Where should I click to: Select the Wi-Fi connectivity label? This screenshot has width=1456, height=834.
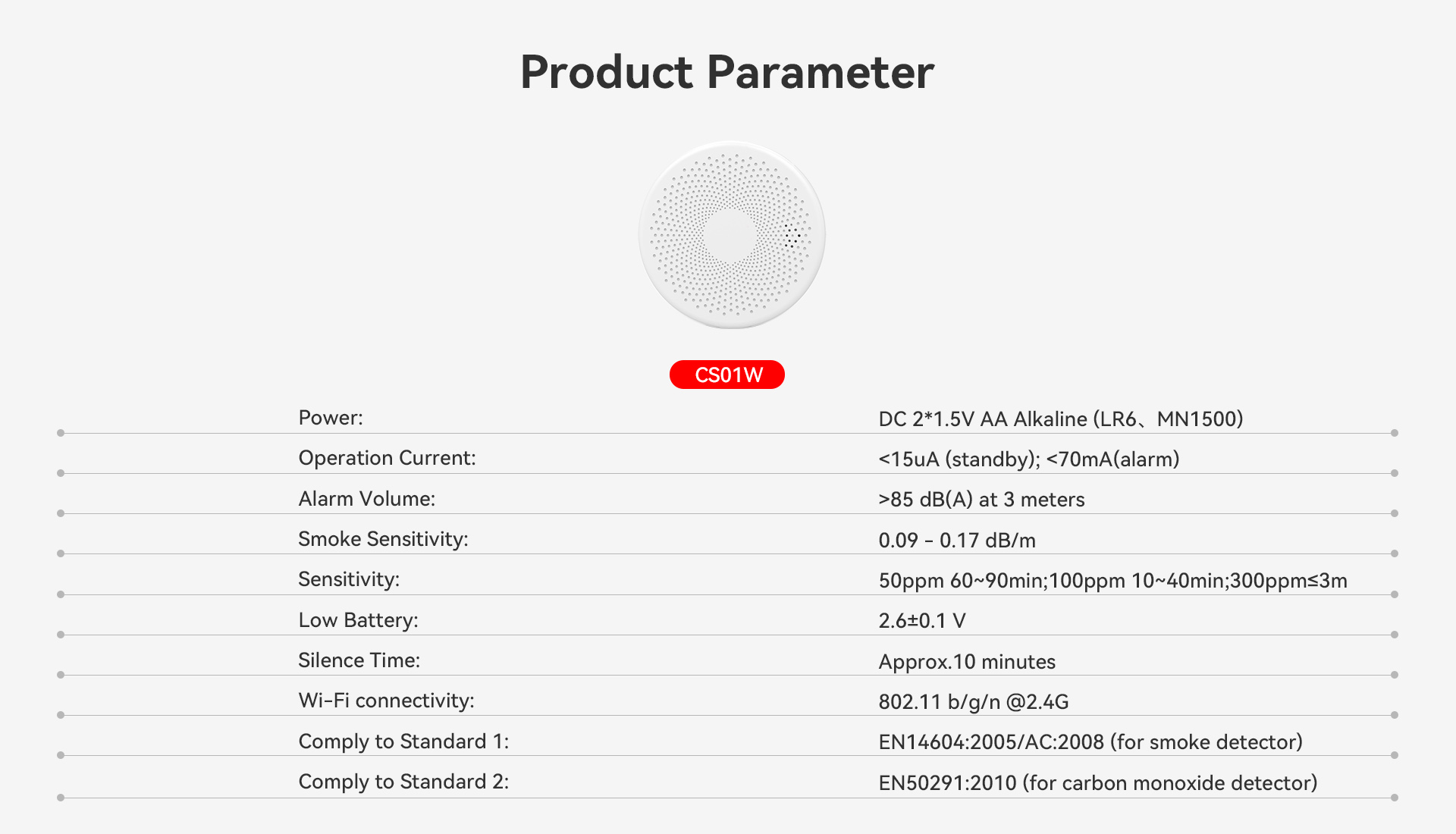pyautogui.click(x=386, y=700)
